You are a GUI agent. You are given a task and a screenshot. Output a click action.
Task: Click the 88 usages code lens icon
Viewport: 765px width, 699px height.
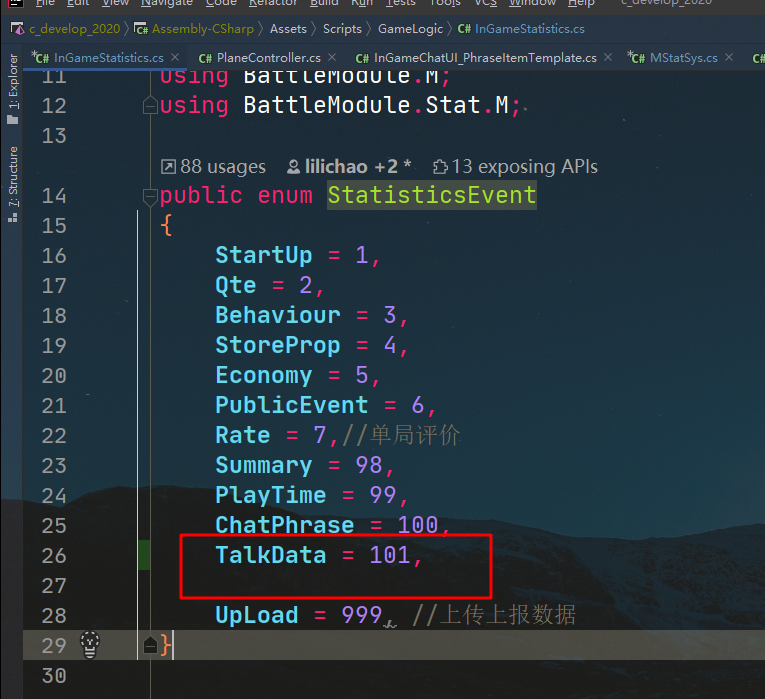(168, 167)
